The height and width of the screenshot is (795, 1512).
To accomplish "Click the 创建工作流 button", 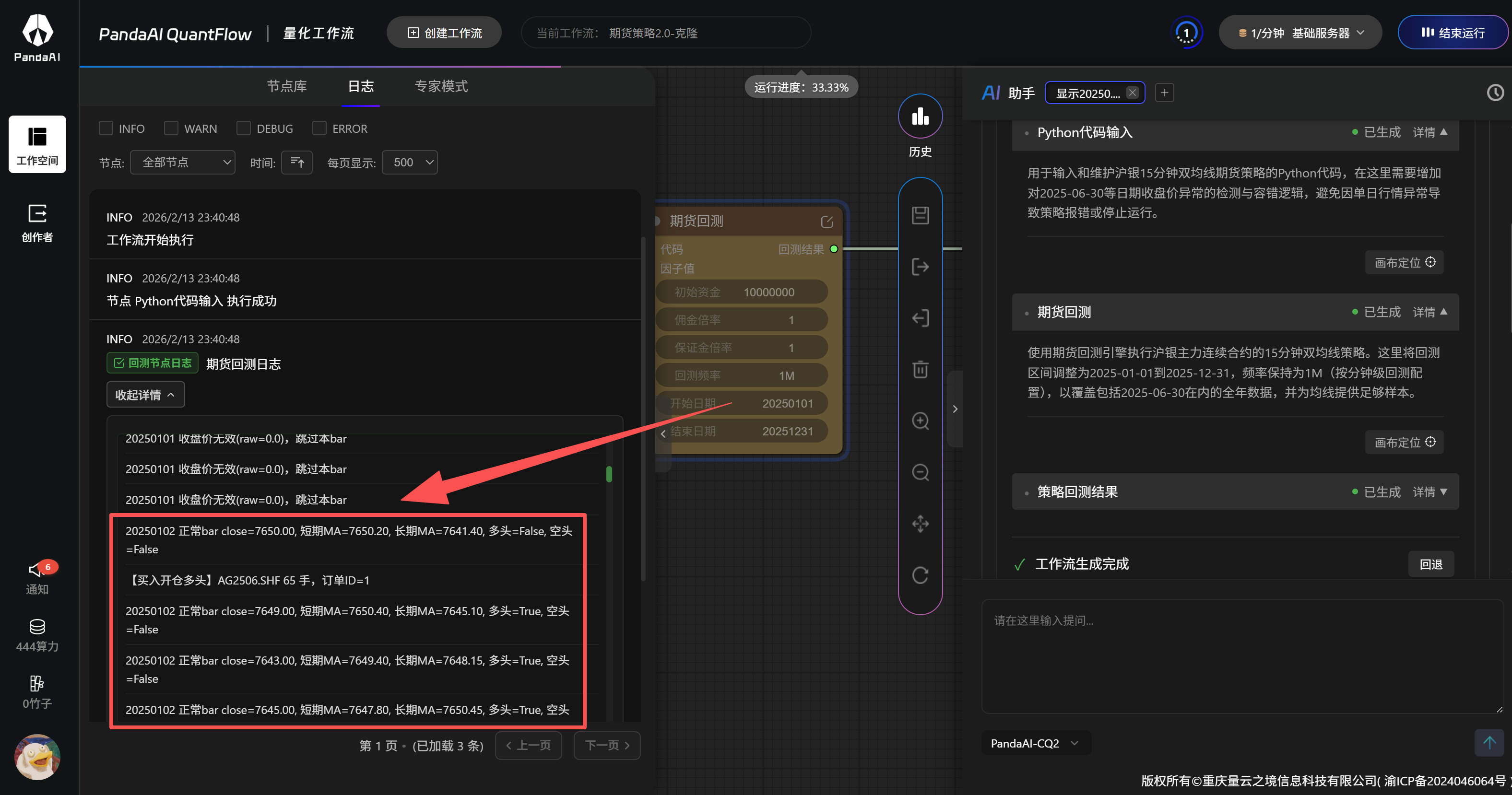I will 444,33.
